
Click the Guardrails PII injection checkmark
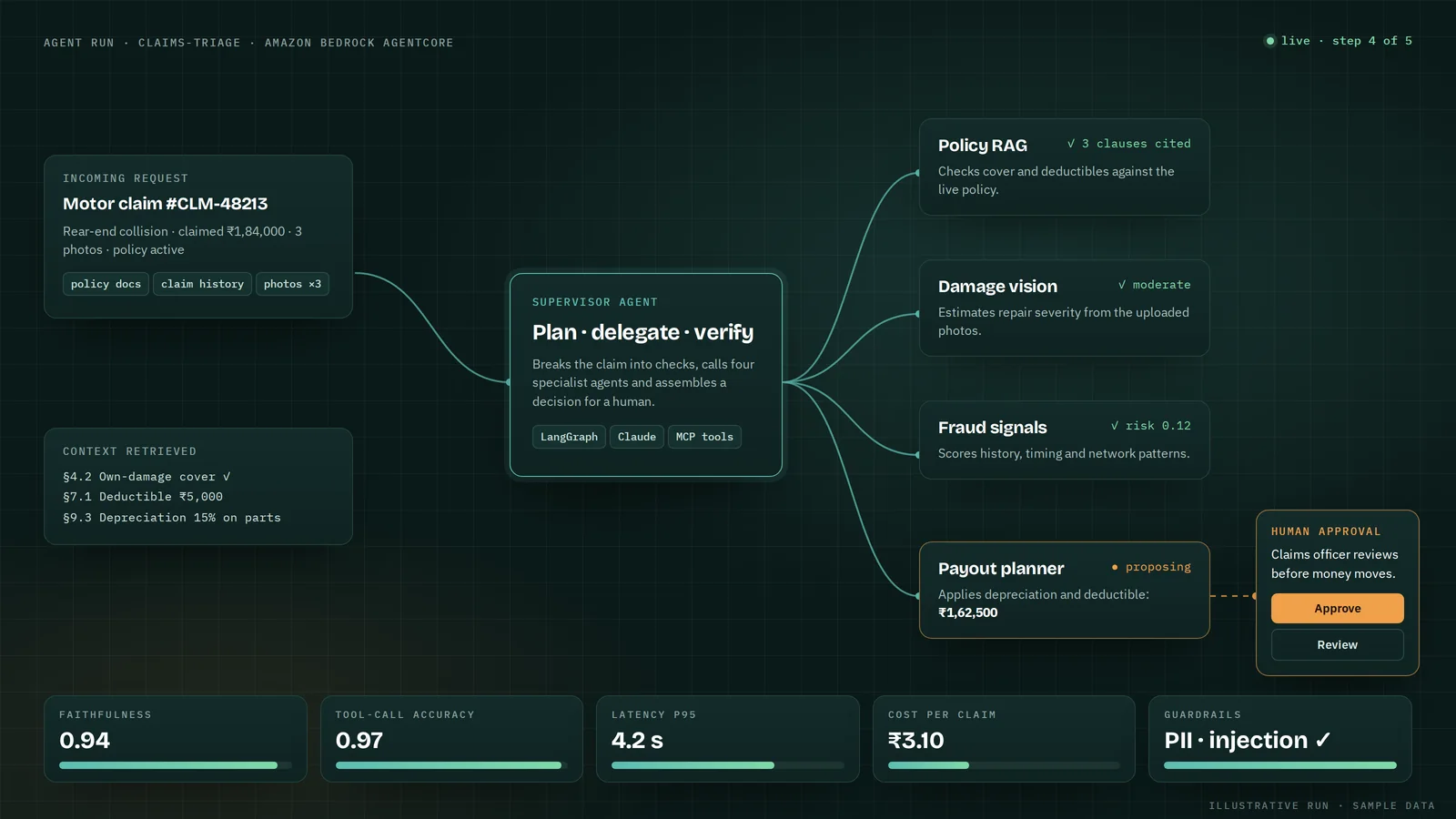tap(1323, 740)
